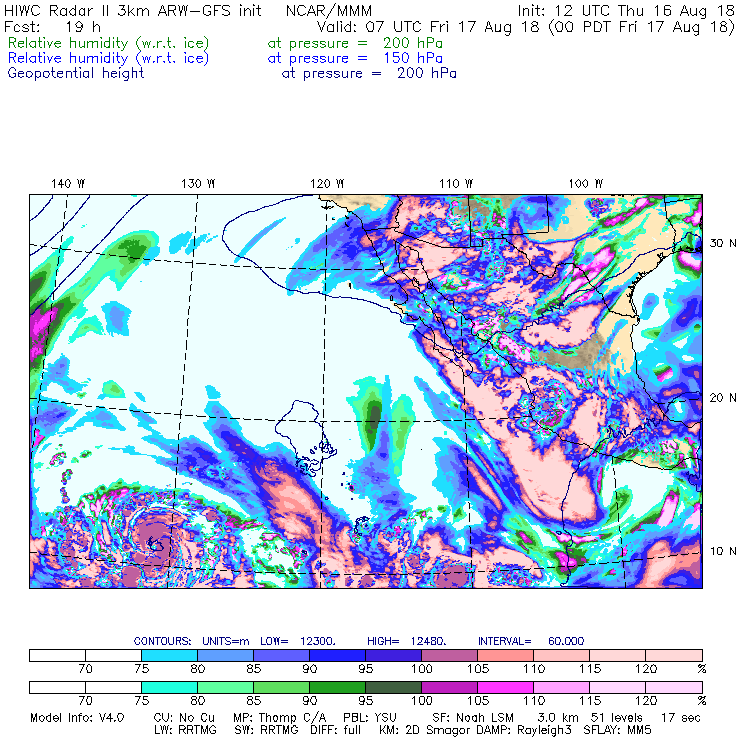
Task: Click the 'SFLAY: MM5' setting text
Action: tap(617, 730)
